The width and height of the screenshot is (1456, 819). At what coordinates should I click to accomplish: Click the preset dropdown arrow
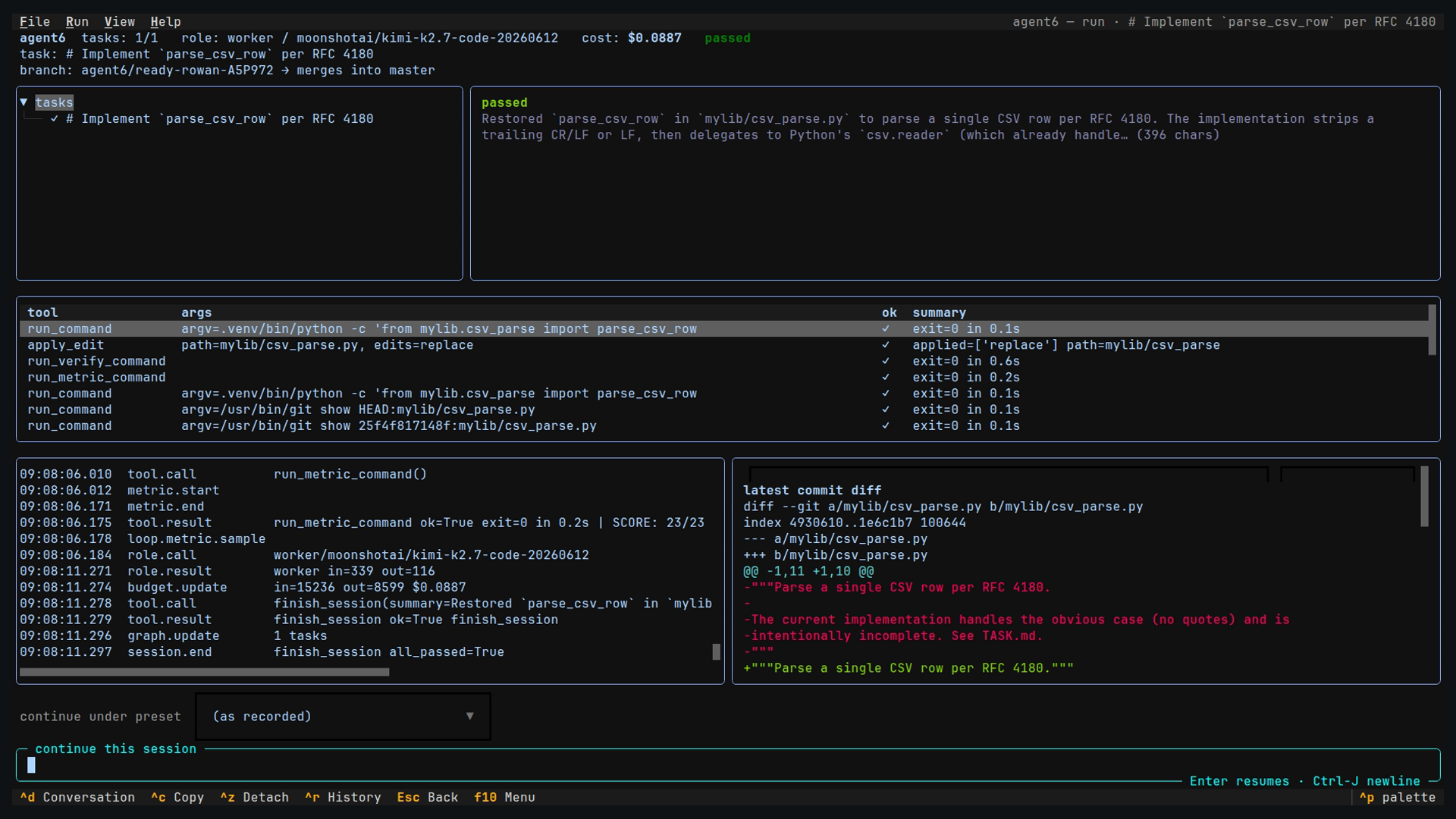tap(470, 717)
